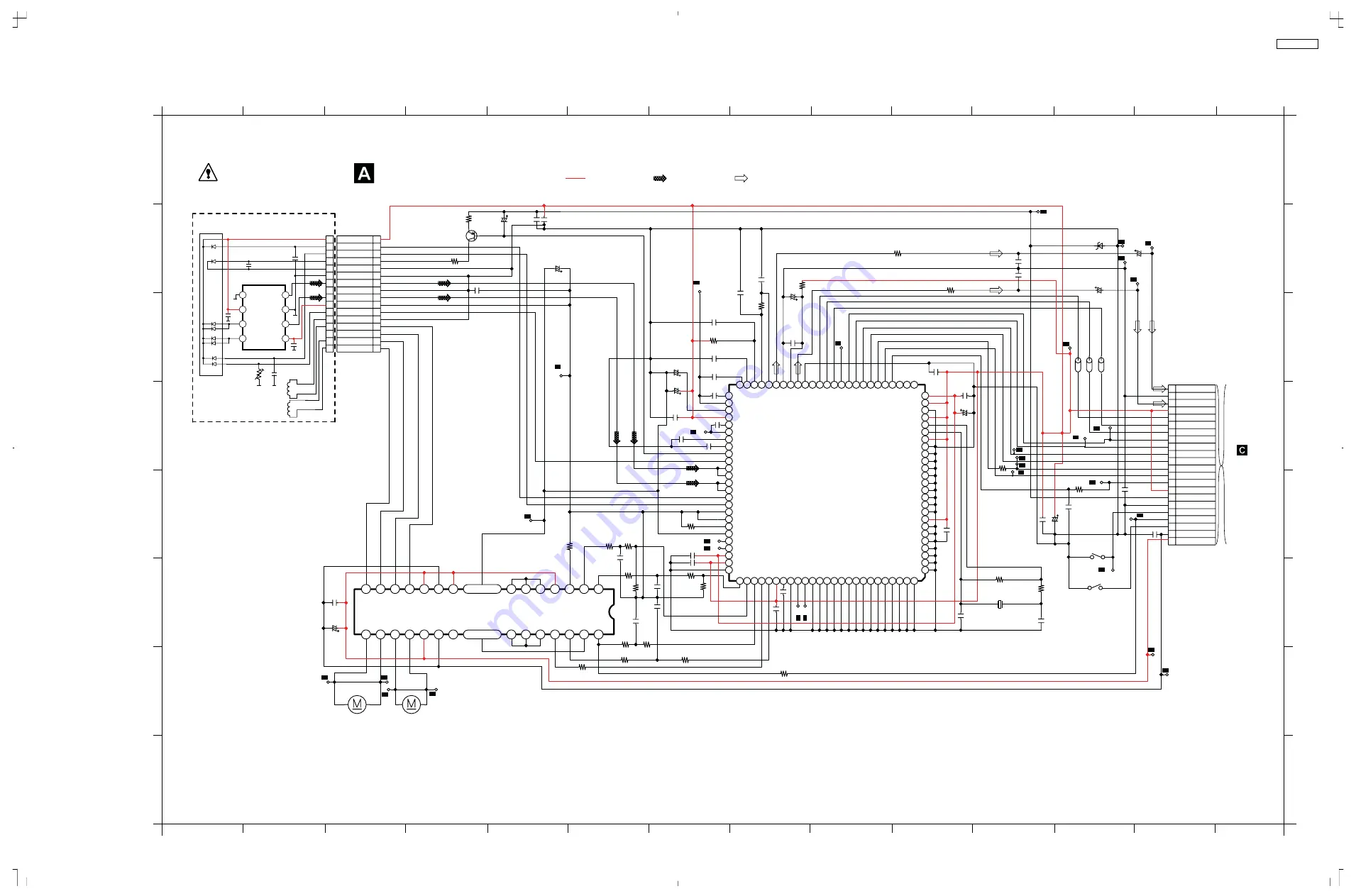
Task: Click the right motor 'M' symbol
Action: 411,704
